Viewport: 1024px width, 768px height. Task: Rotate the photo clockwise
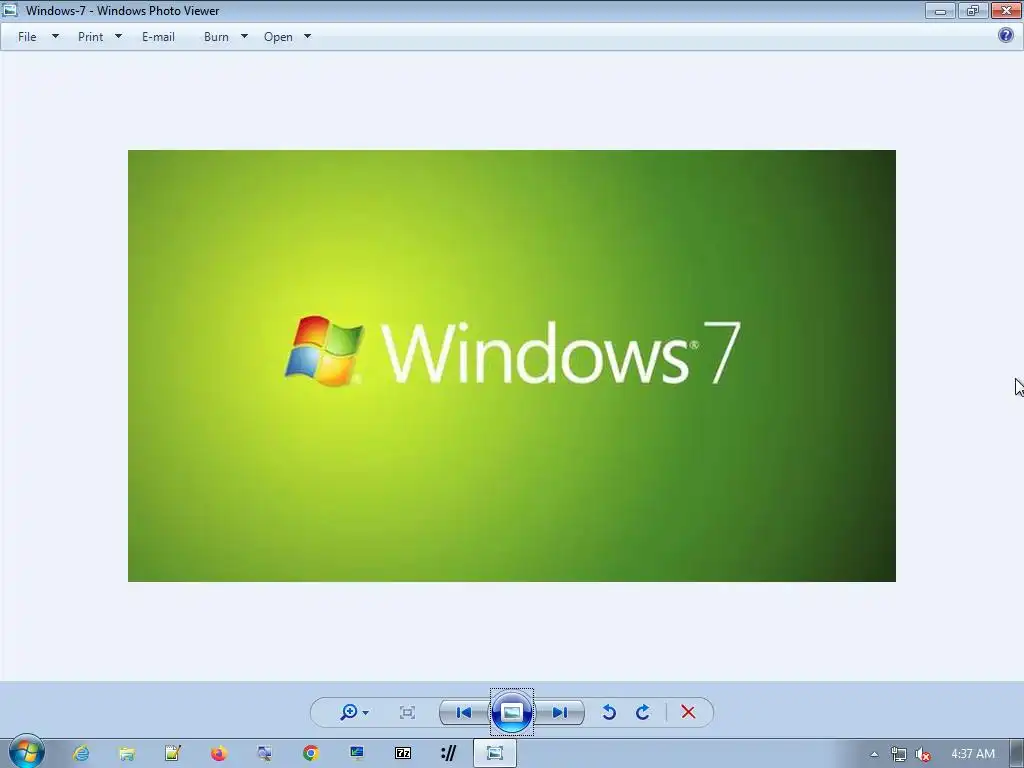pyautogui.click(x=643, y=712)
